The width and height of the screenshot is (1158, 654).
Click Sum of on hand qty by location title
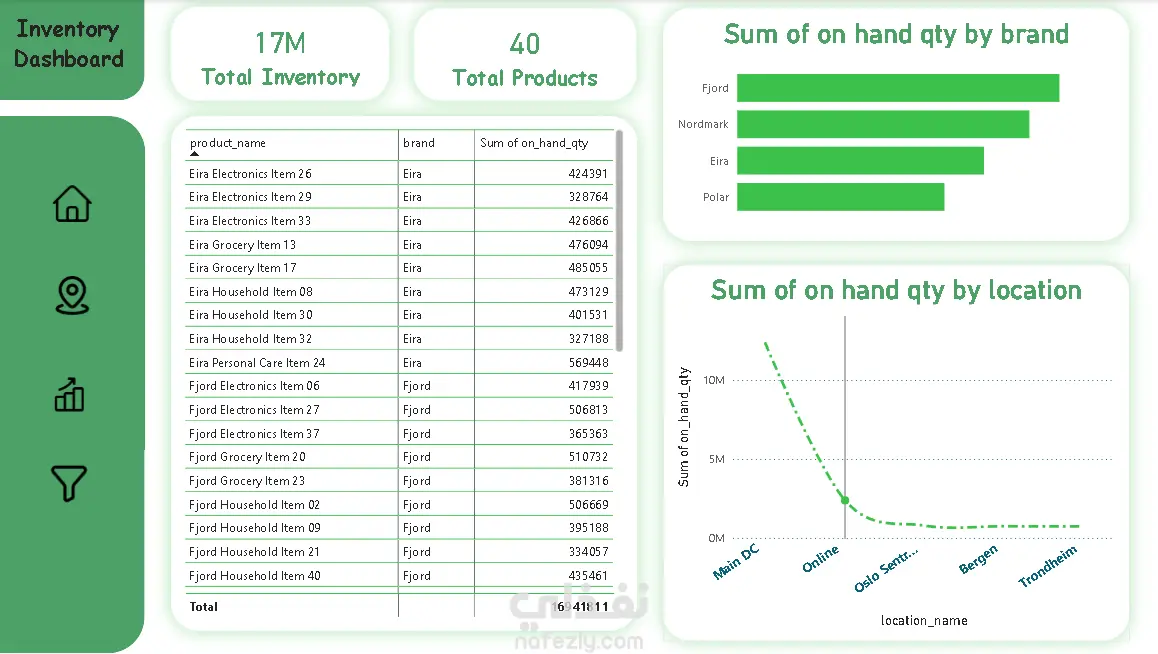(x=896, y=291)
